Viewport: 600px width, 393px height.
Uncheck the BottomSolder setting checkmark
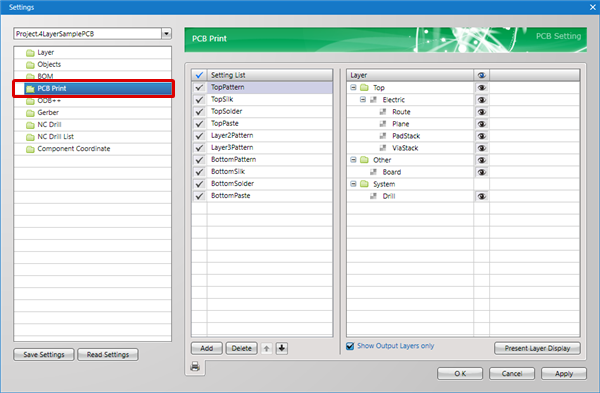click(199, 184)
